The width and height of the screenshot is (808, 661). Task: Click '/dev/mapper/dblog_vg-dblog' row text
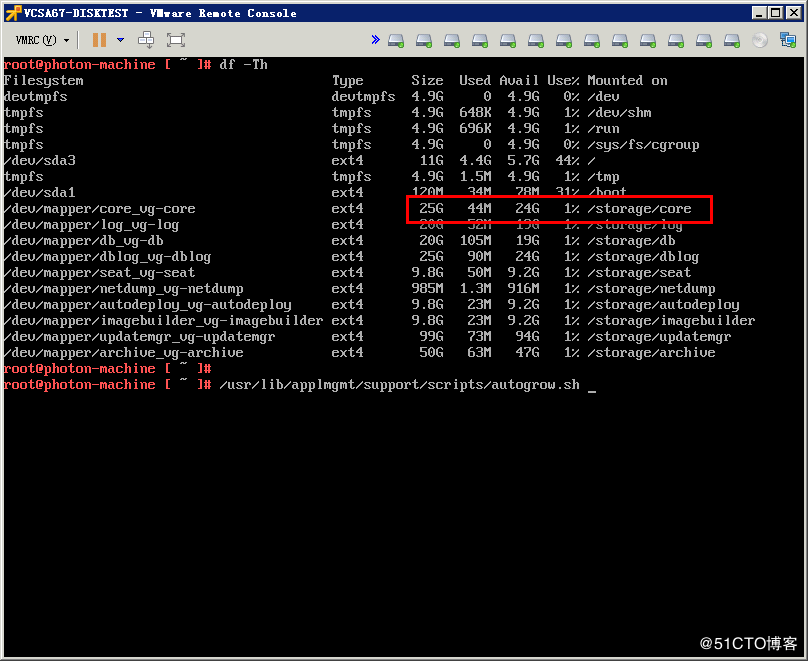pyautogui.click(x=107, y=257)
